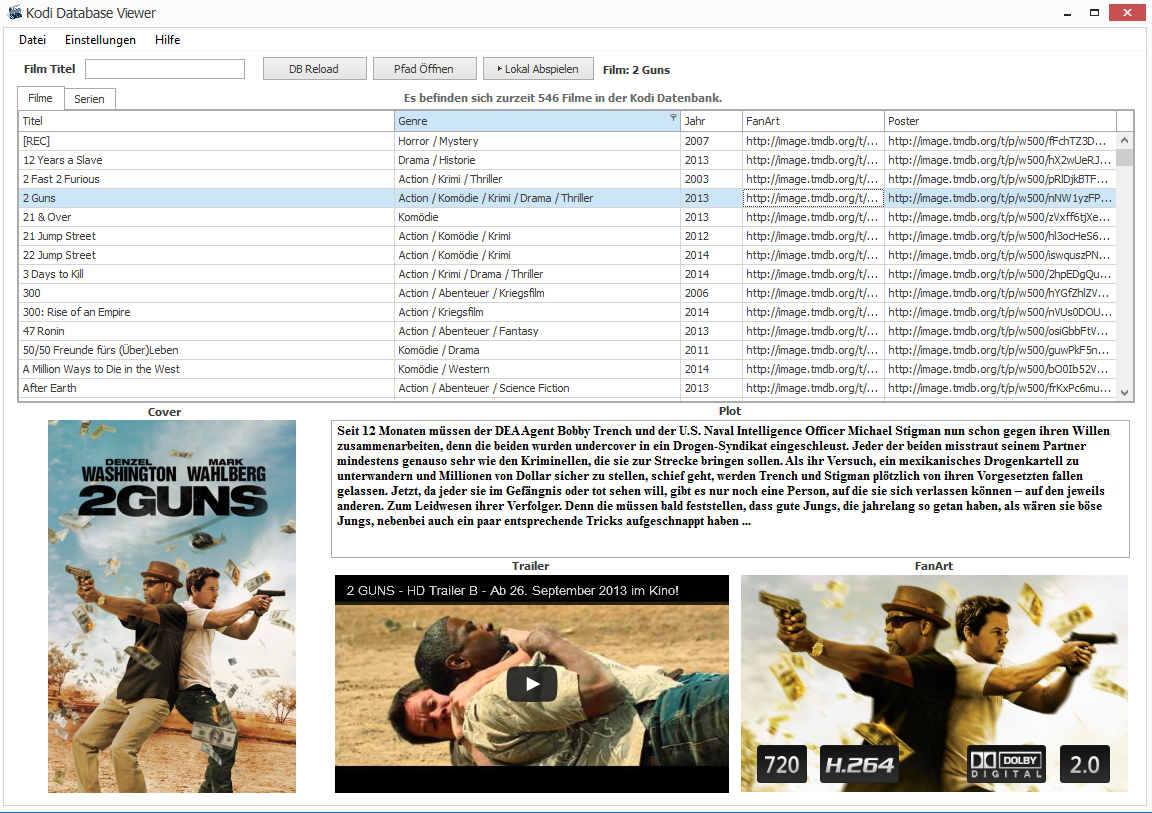Open the Datei menu

32,40
